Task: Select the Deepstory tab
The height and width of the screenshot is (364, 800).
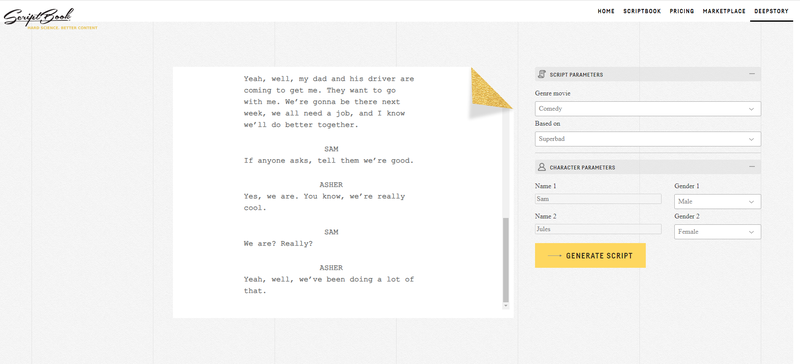Action: [x=771, y=11]
